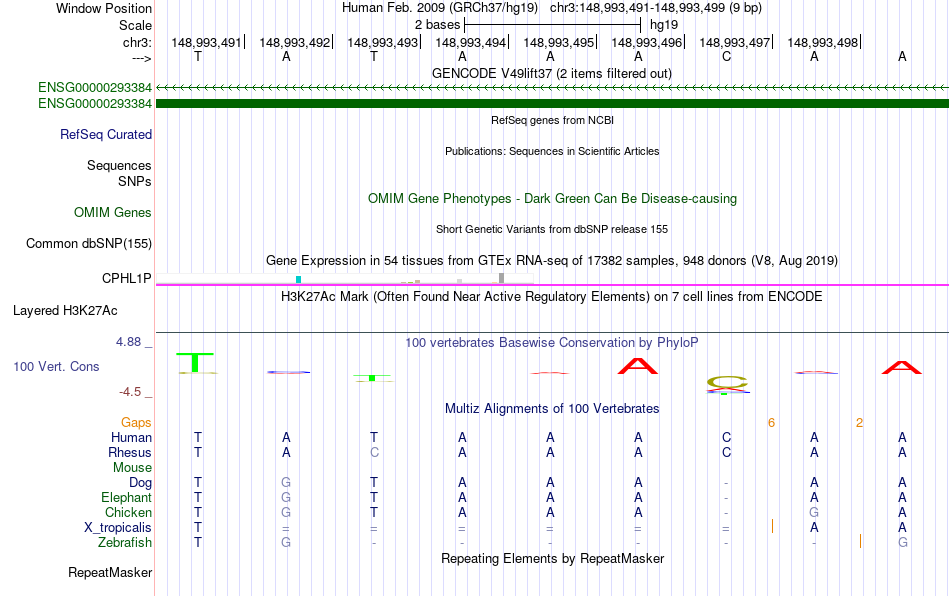950x596 pixels.
Task: Click the gray C in the Rhesus row
Action: pyautogui.click(x=374, y=452)
